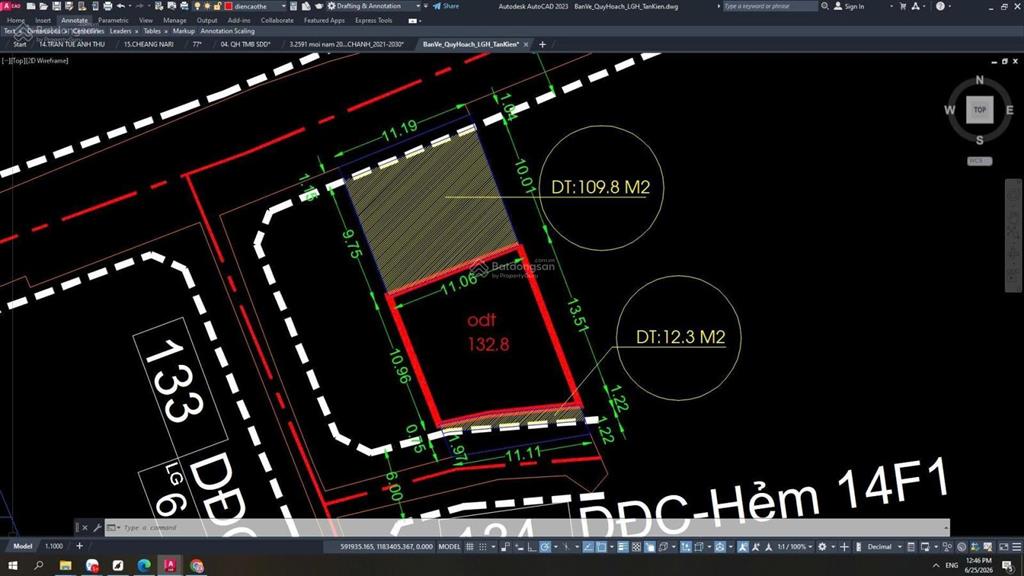This screenshot has height=576, width=1024.
Task: Toggle snap mode in status bar
Action: (483, 547)
